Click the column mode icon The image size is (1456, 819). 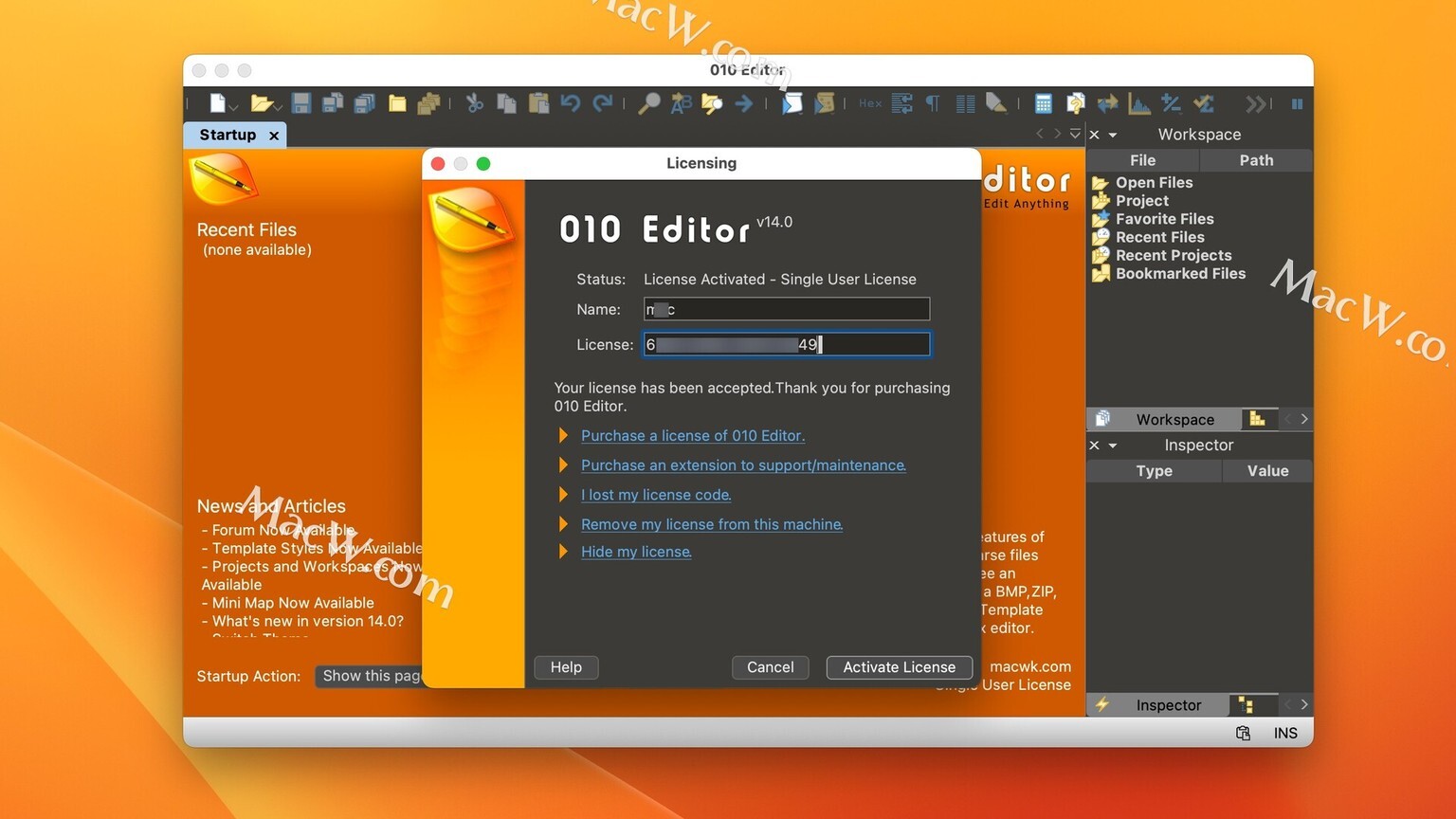pyautogui.click(x=965, y=103)
